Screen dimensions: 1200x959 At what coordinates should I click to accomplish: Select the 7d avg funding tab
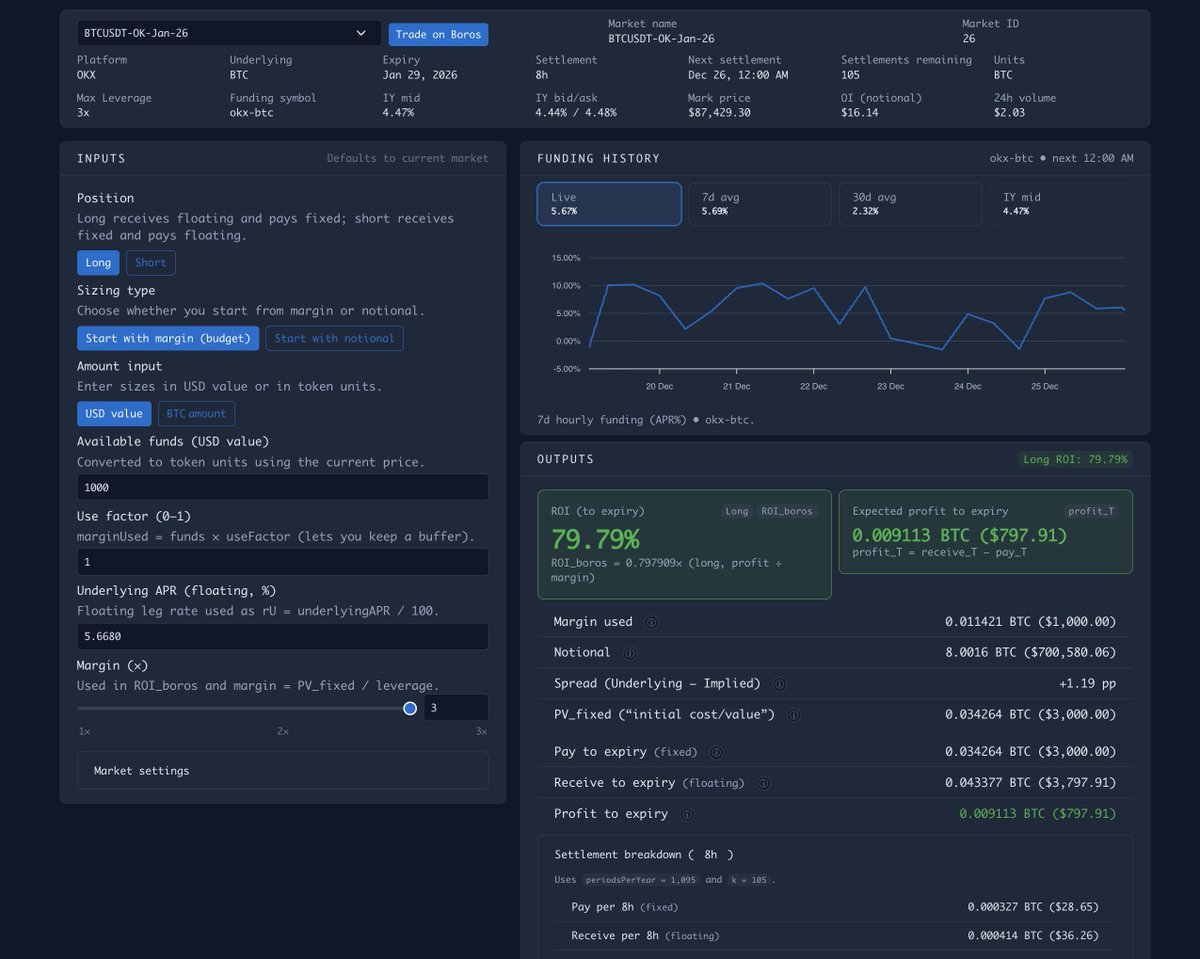coord(760,204)
